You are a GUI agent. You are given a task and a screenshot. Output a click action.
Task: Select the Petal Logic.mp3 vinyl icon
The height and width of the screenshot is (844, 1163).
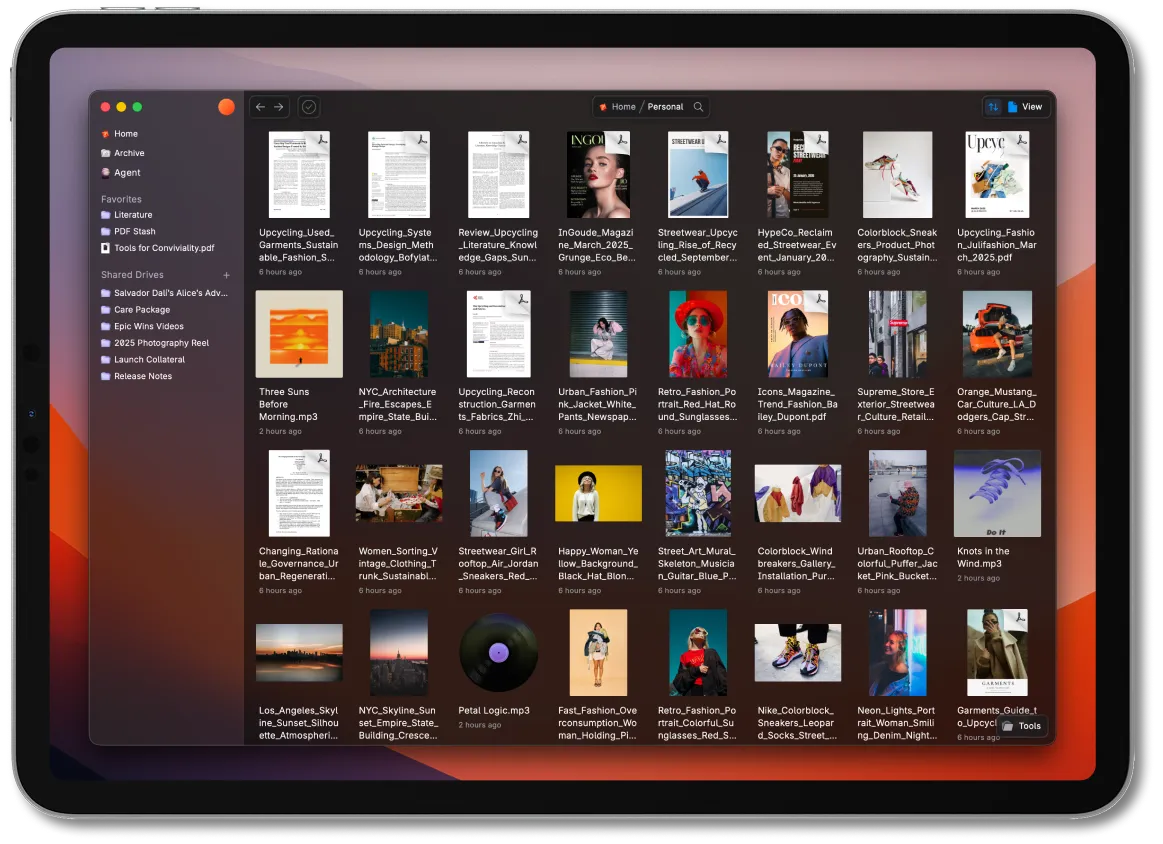498,653
